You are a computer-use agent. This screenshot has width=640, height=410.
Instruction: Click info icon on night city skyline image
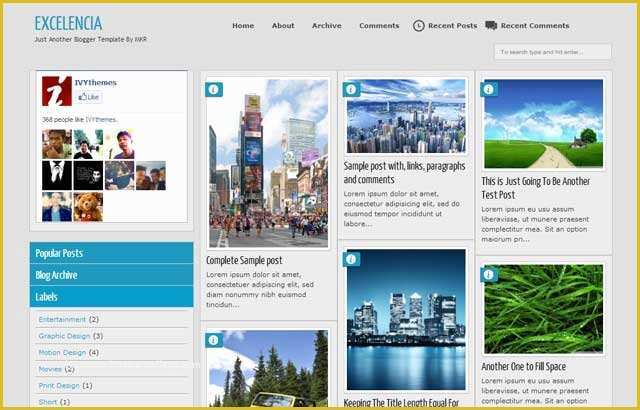click(x=351, y=259)
